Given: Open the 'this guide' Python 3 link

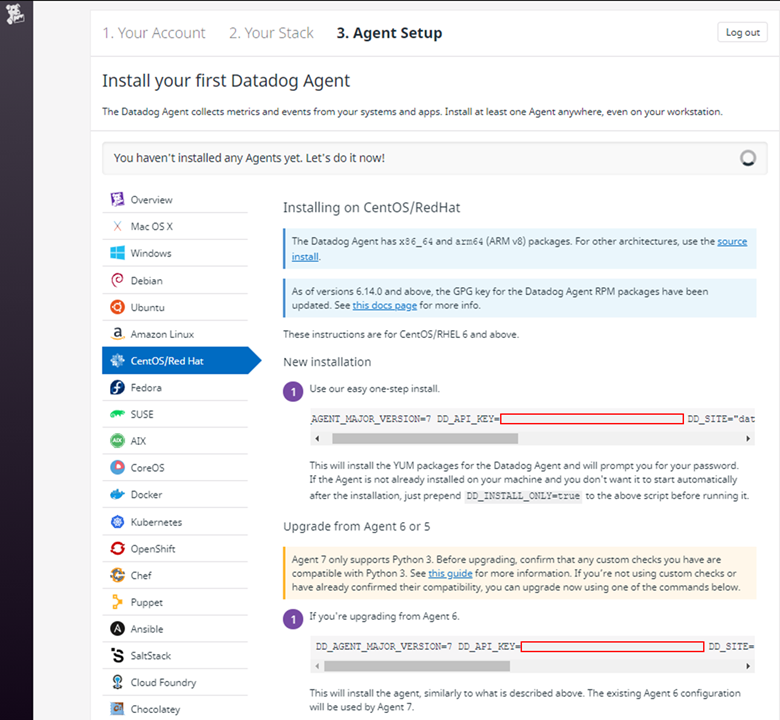Looking at the screenshot, I should 450,573.
